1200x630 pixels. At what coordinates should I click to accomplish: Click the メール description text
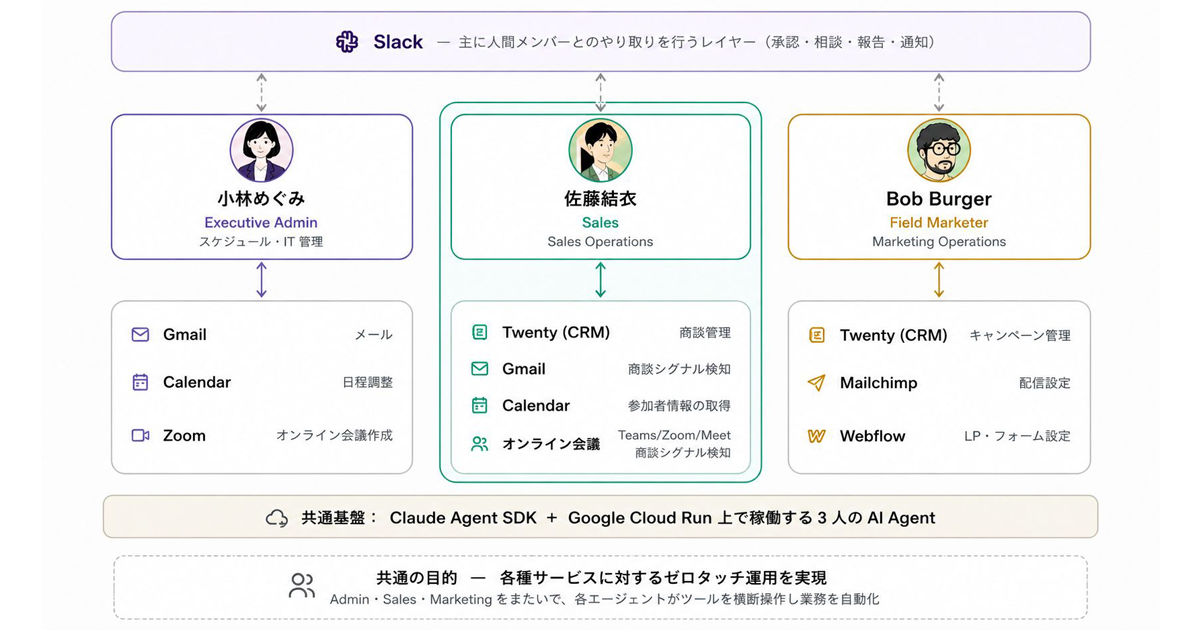point(373,335)
